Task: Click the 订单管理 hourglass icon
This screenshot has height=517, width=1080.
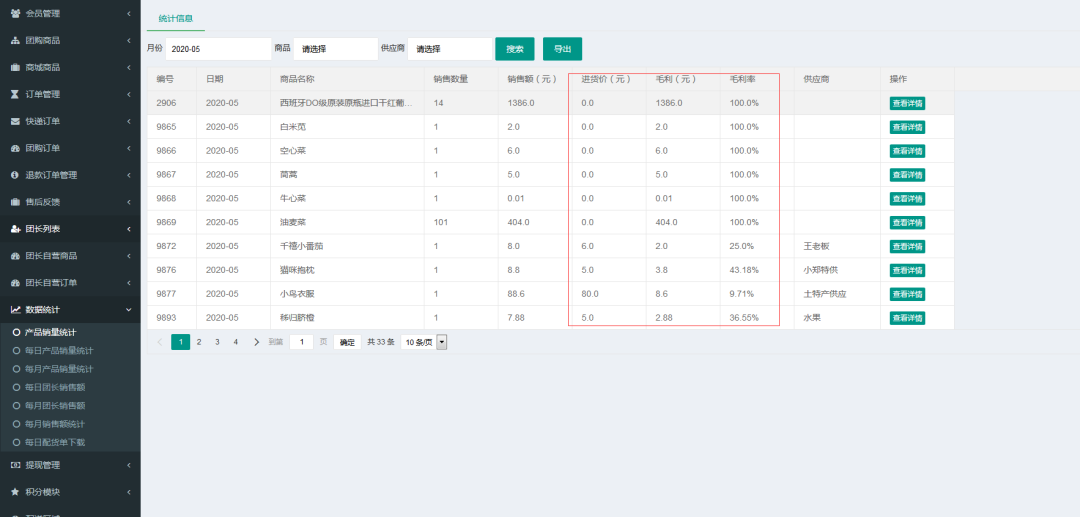Action: [x=15, y=94]
